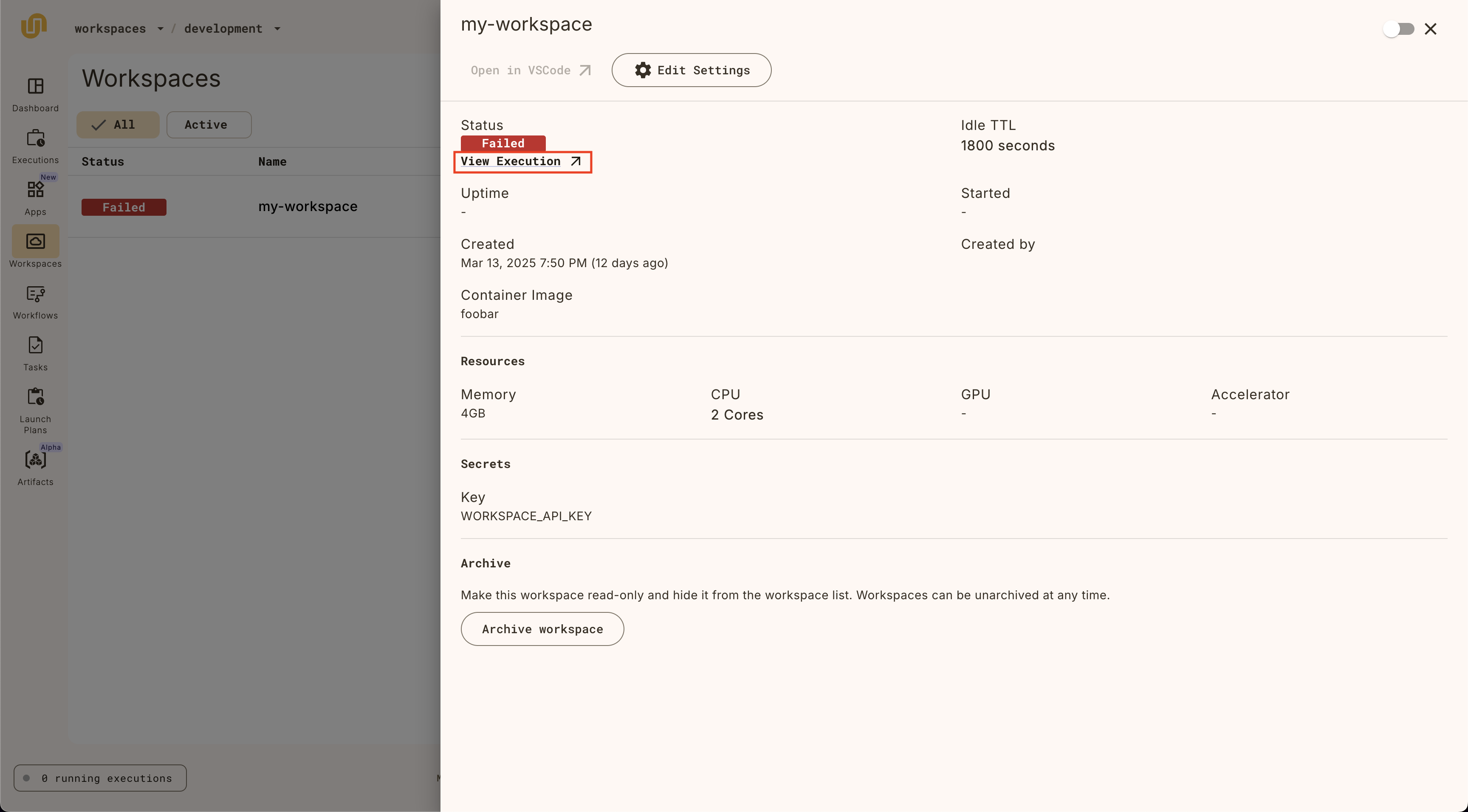Screen dimensions: 1468x812
Task: Navigate to Tasks icon
Action: [x=35, y=346]
